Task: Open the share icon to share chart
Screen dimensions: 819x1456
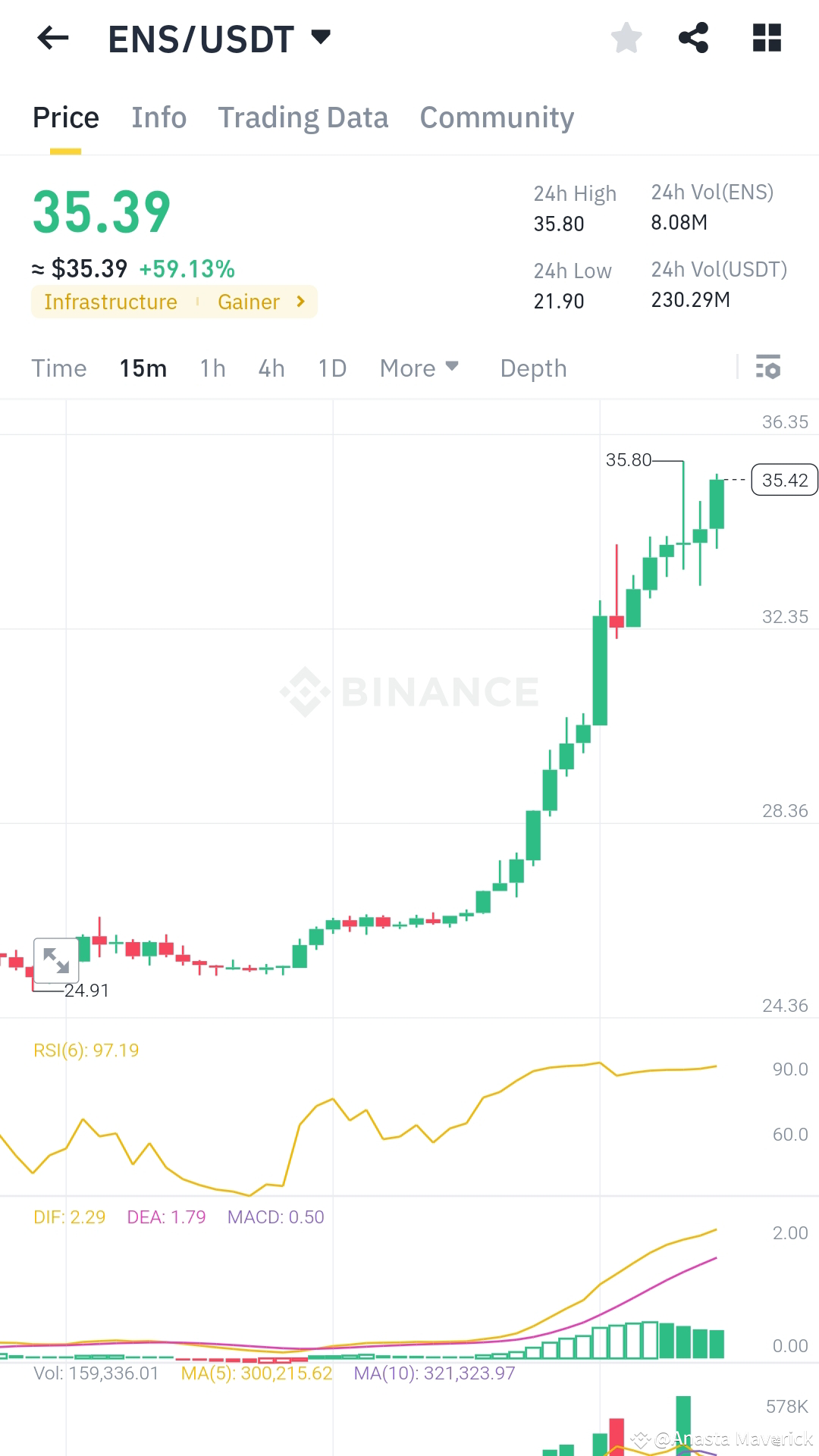Action: click(x=694, y=37)
